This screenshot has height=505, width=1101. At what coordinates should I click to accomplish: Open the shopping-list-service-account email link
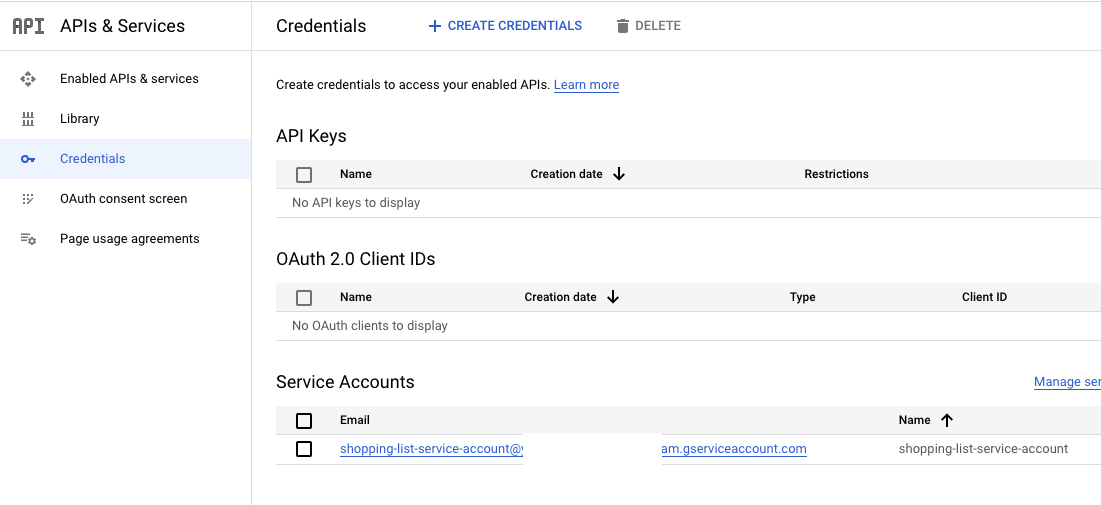coord(430,449)
